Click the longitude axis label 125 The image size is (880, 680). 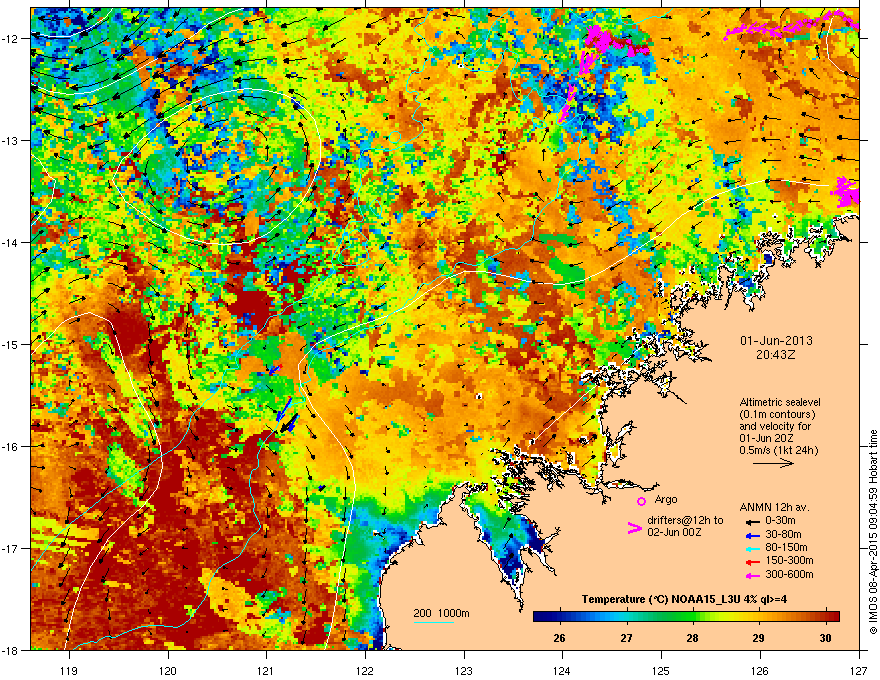tap(661, 671)
